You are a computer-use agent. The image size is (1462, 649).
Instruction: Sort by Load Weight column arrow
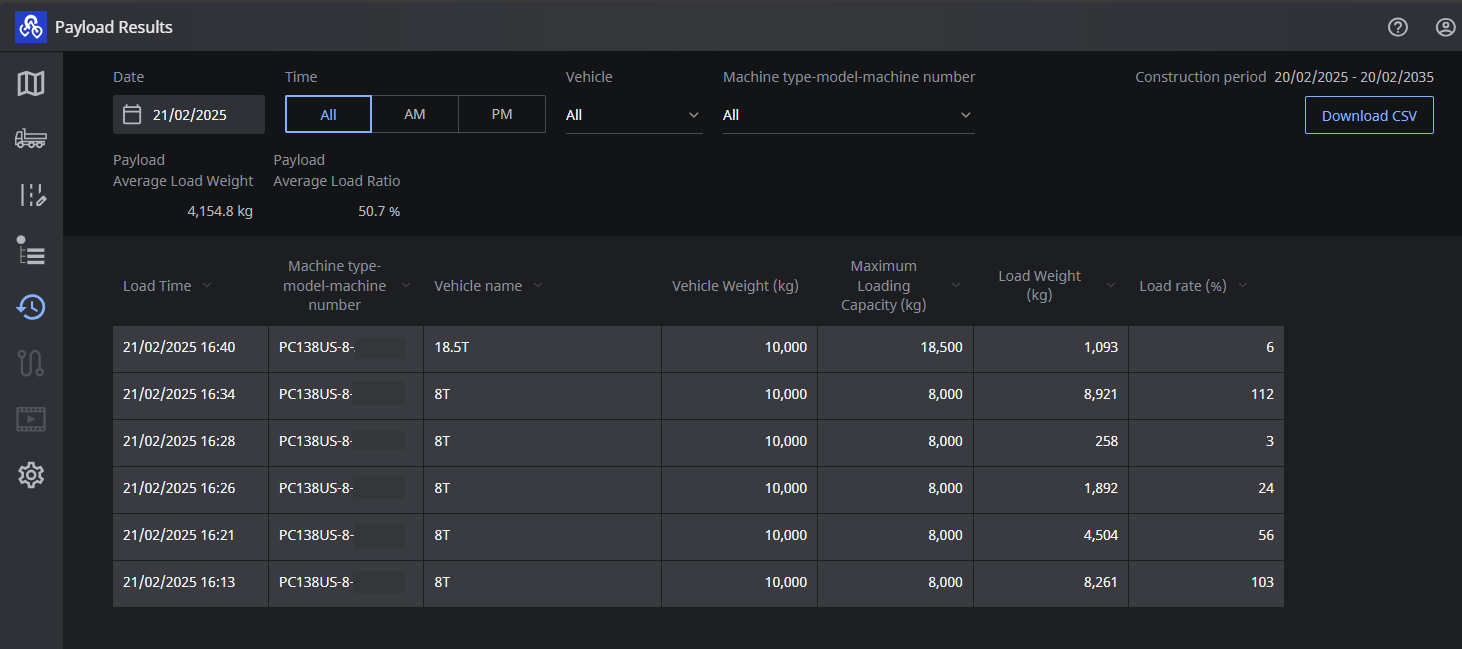[x=1111, y=286]
